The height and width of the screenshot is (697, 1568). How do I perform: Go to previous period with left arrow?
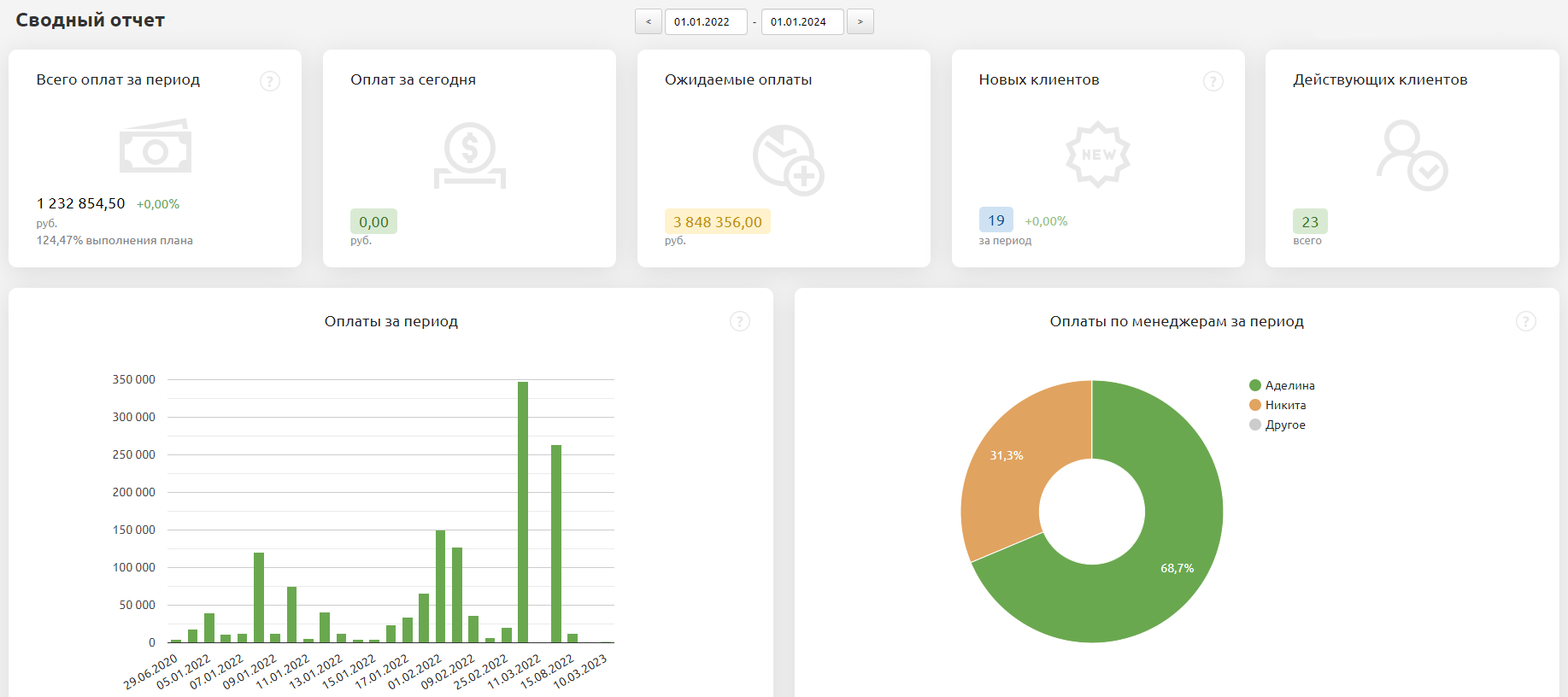click(x=649, y=21)
